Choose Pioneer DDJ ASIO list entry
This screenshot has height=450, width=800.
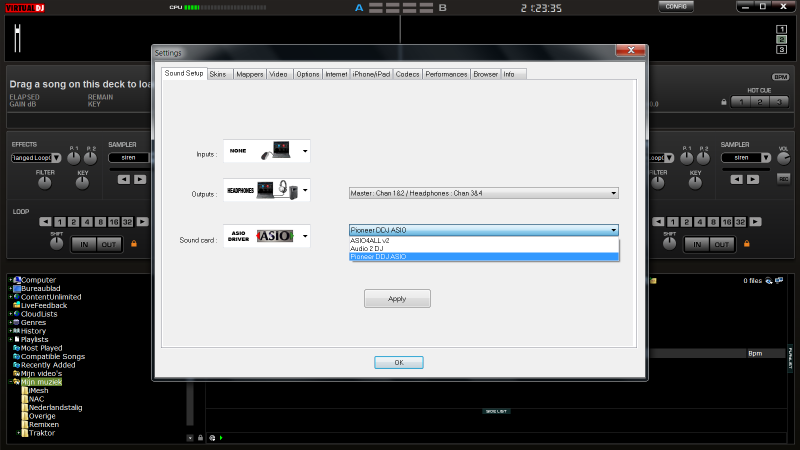click(484, 257)
